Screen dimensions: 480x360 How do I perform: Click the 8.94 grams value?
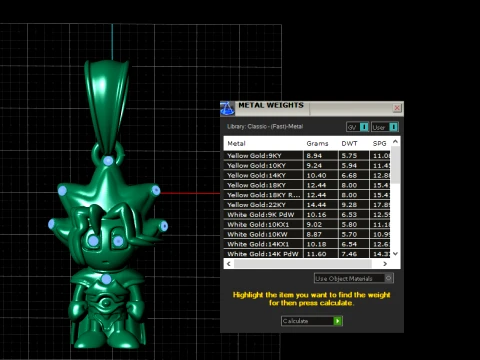(314, 156)
